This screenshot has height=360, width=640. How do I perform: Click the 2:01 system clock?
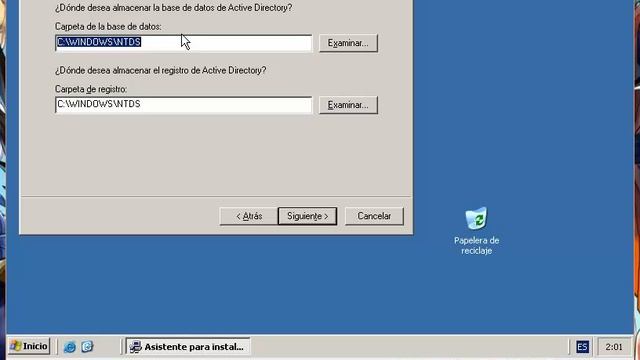614,347
